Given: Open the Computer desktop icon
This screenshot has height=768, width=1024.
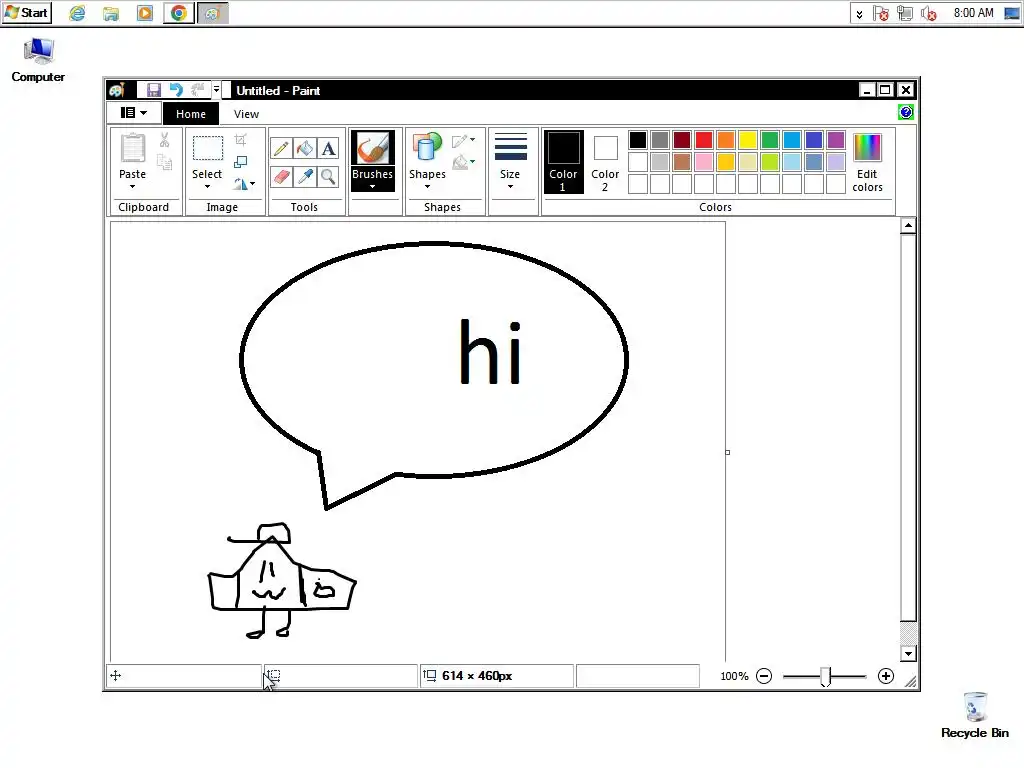Looking at the screenshot, I should point(38,60).
